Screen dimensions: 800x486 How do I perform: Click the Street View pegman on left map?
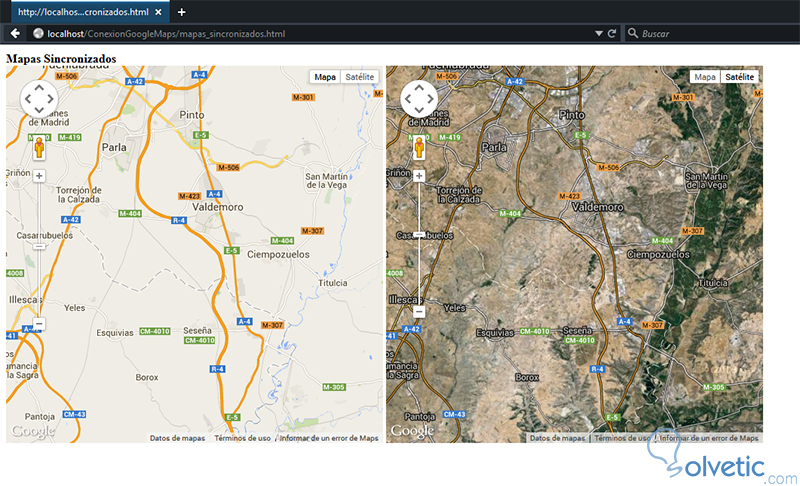coord(39,148)
